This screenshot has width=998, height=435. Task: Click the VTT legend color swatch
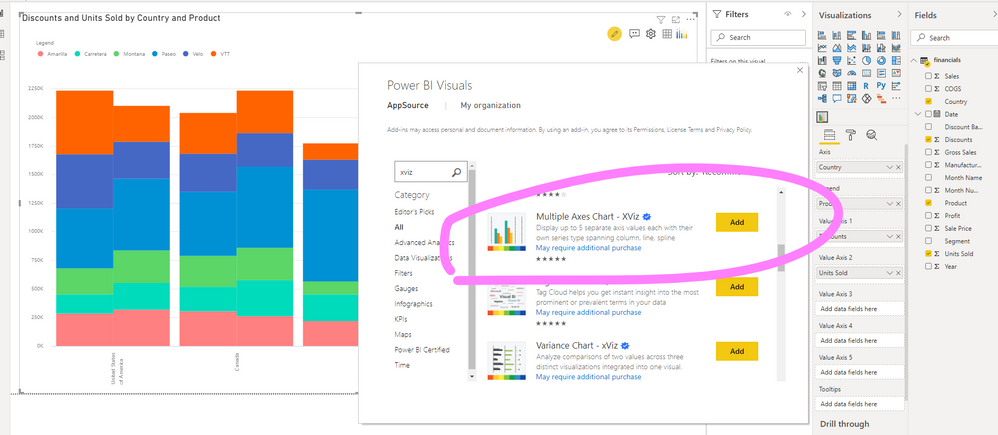213,54
